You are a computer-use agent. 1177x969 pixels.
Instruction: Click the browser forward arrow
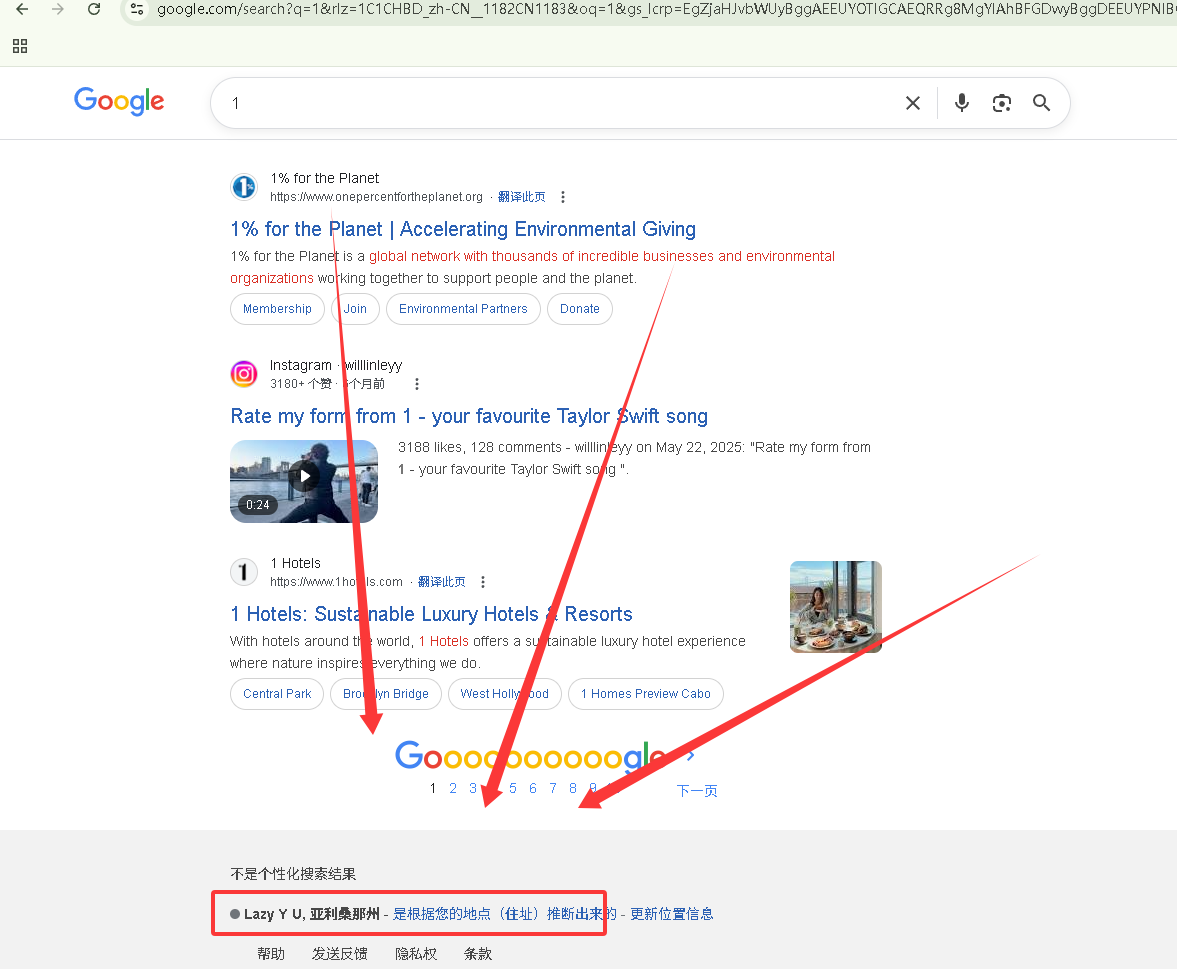[58, 9]
